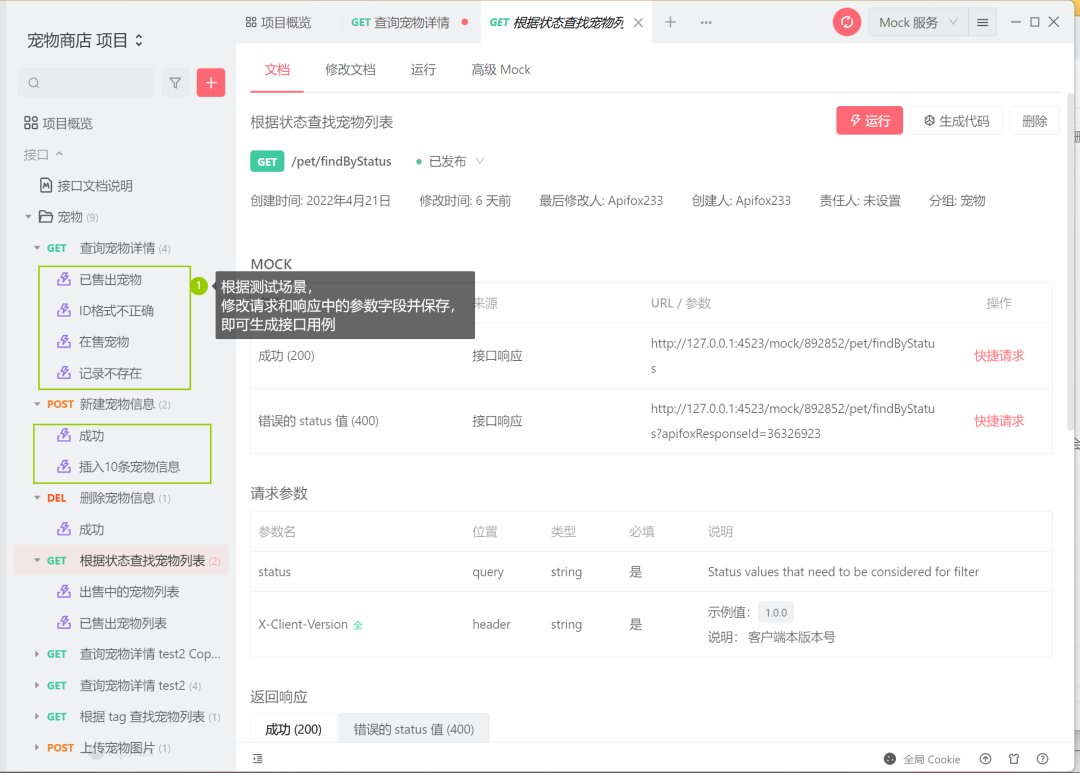1080x773 pixels.
Task: Click the red 运行 button
Action: coord(869,121)
